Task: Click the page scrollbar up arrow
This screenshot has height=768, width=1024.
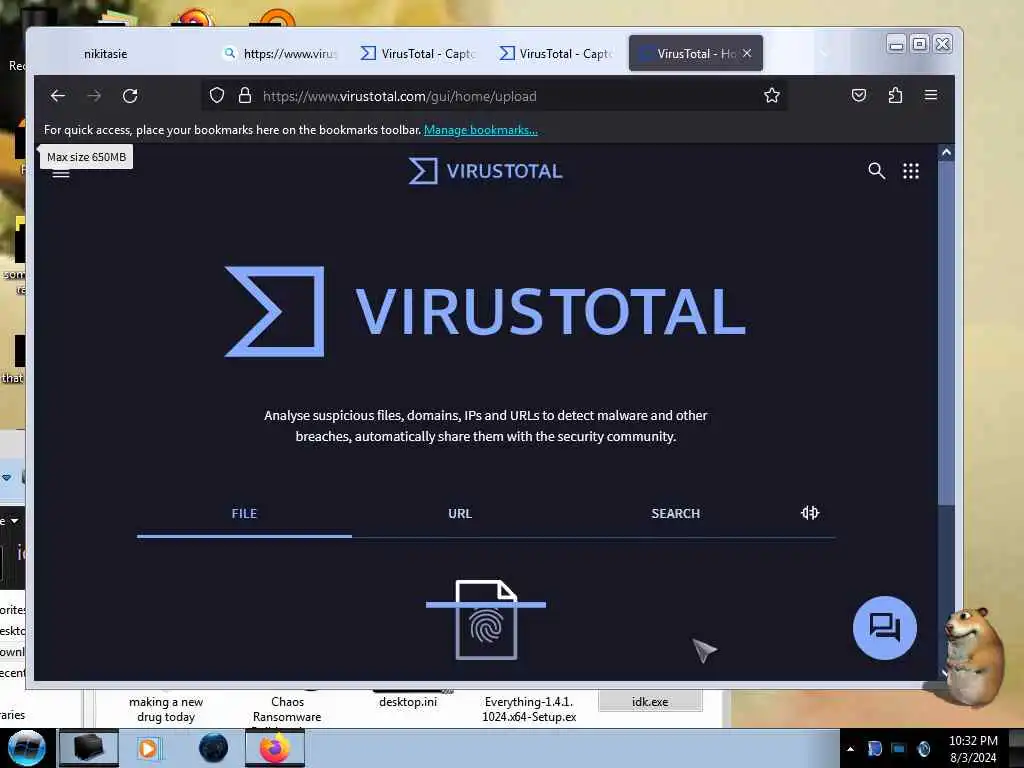Action: click(946, 152)
